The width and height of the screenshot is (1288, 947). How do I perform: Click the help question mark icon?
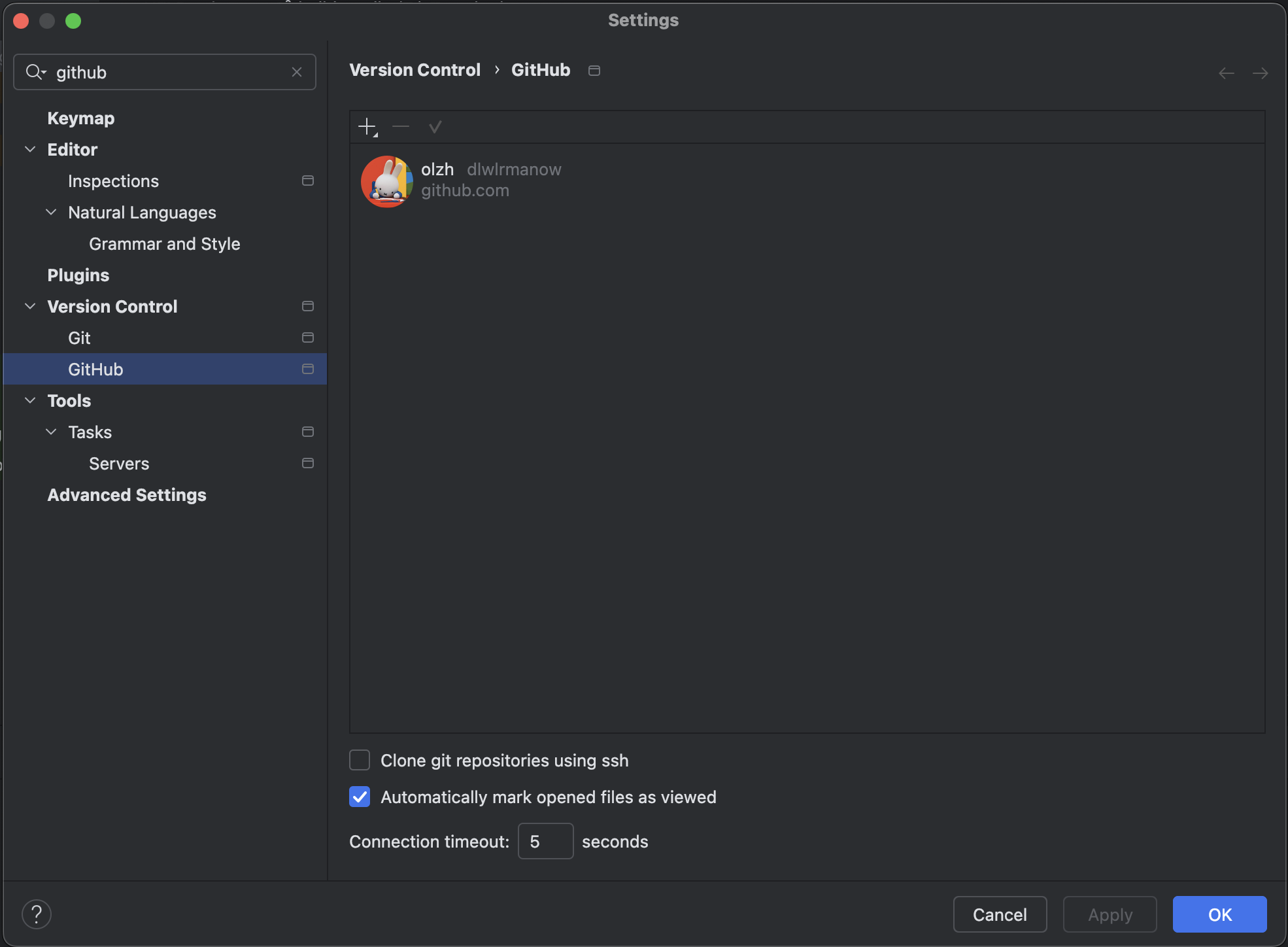pos(37,914)
